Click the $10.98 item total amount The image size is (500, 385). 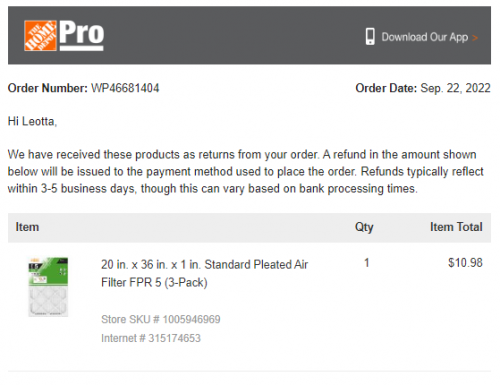coord(465,263)
